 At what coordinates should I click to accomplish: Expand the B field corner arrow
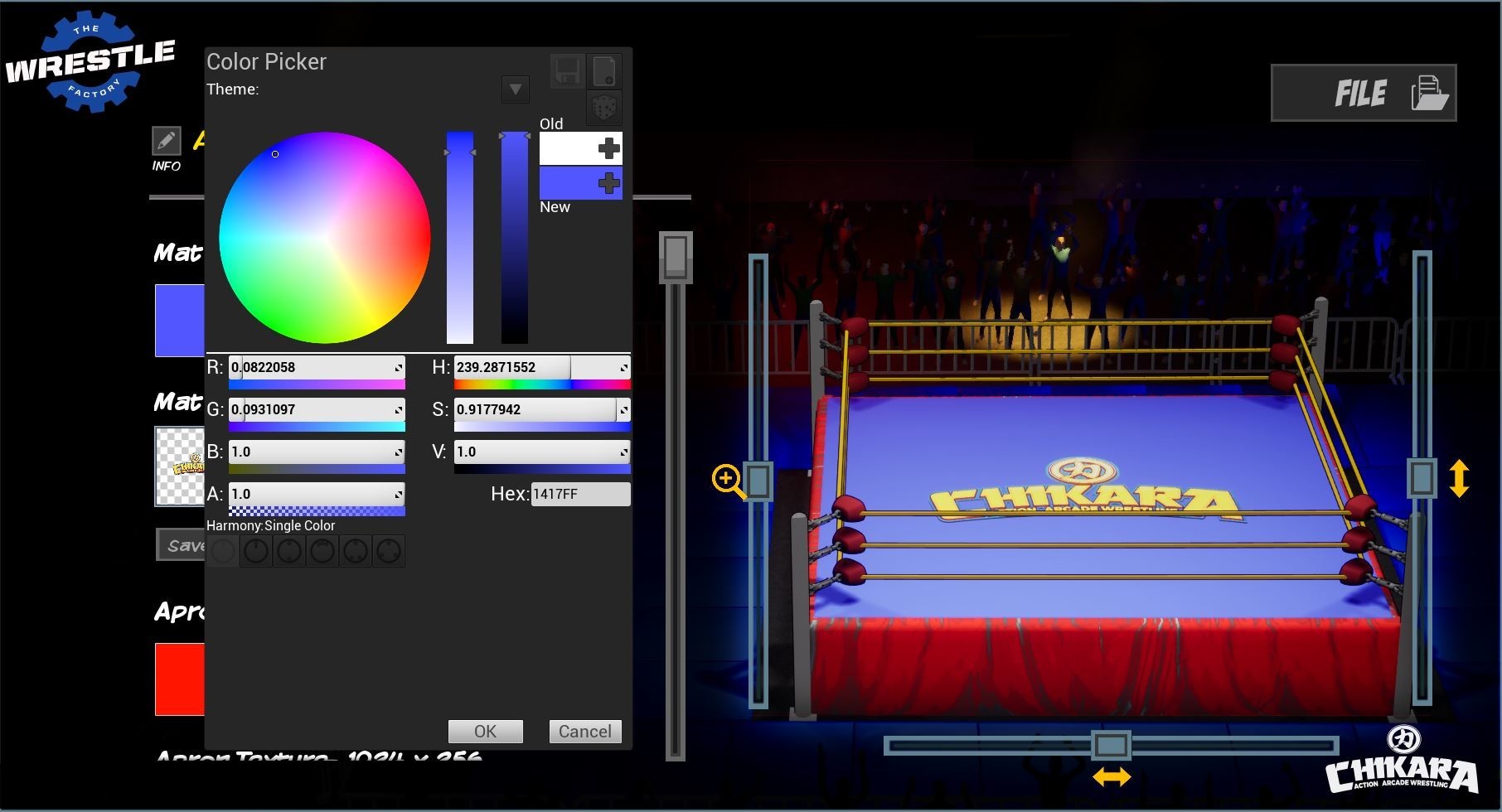[x=399, y=452]
